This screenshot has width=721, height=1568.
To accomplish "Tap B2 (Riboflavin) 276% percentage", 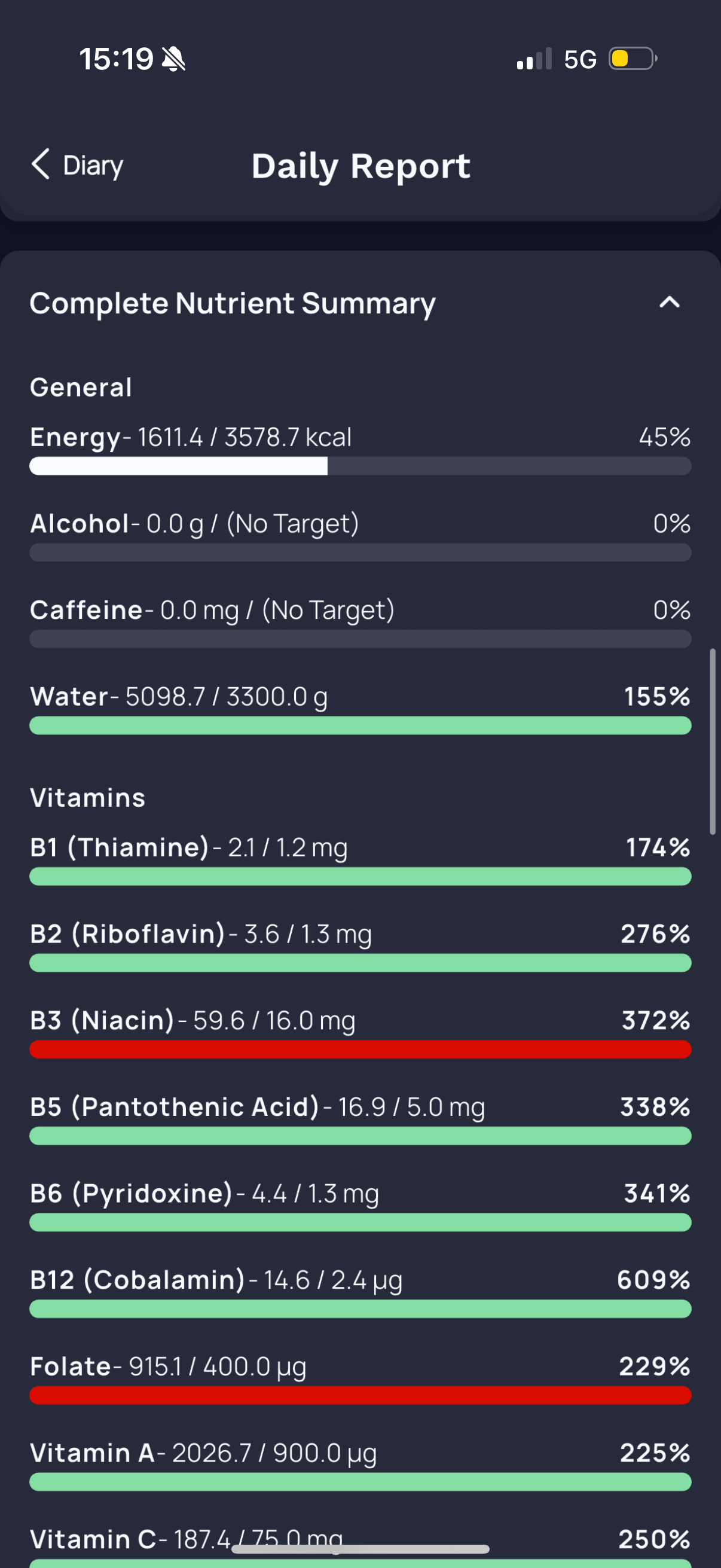I will (655, 934).
